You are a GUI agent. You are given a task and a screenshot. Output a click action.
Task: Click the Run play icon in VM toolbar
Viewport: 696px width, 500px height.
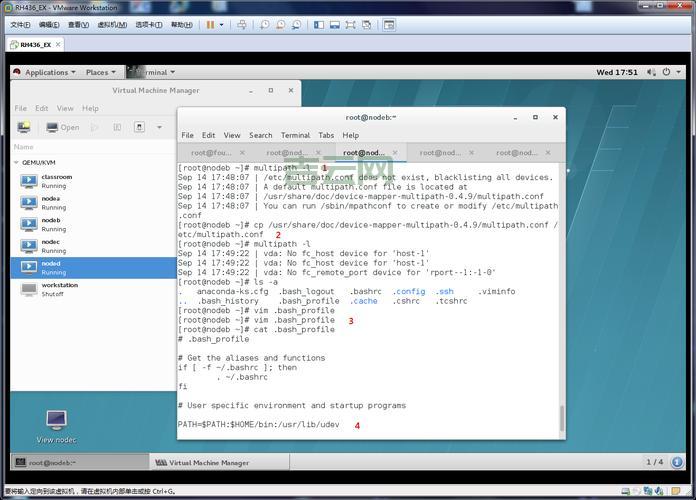click(x=95, y=127)
